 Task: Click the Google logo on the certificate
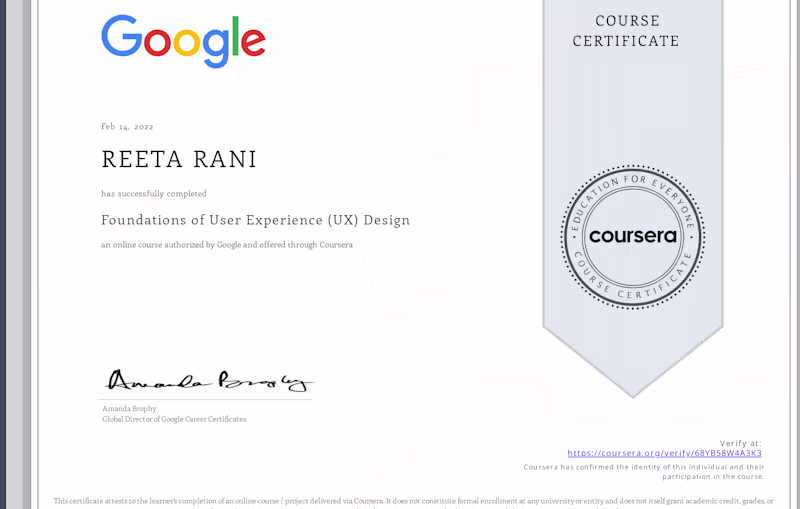click(x=183, y=41)
